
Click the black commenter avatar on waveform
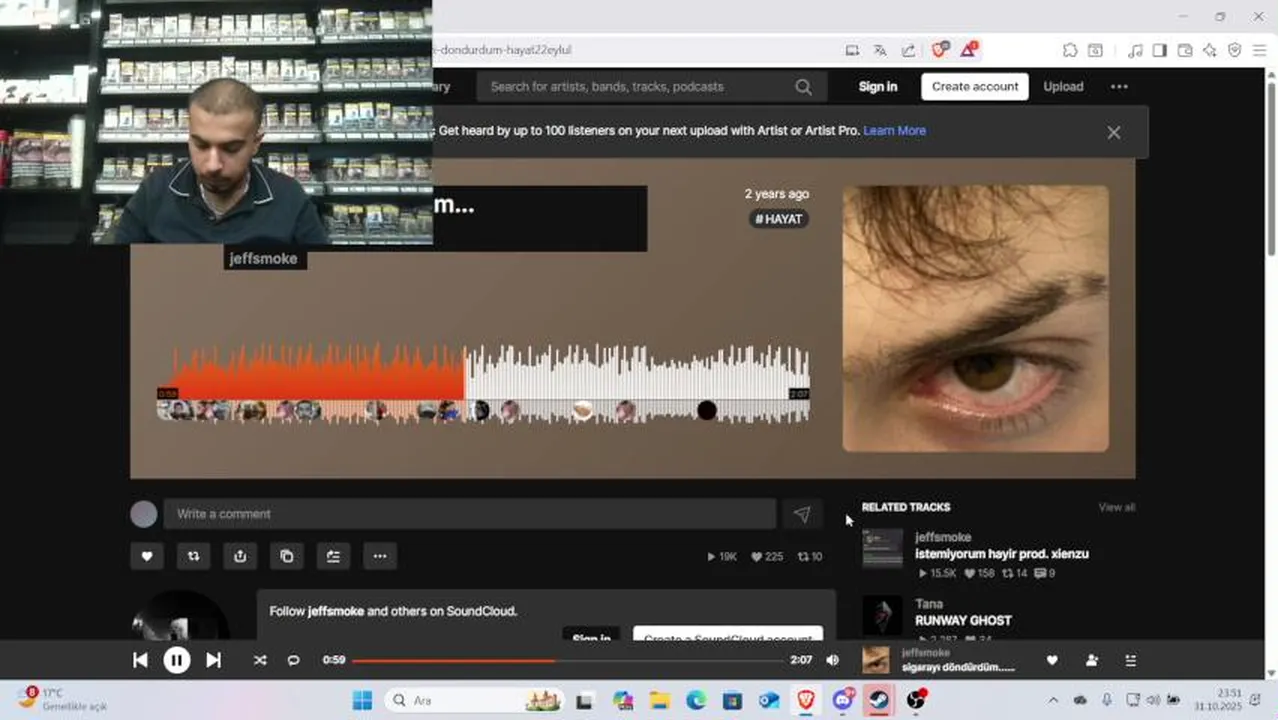tap(707, 410)
